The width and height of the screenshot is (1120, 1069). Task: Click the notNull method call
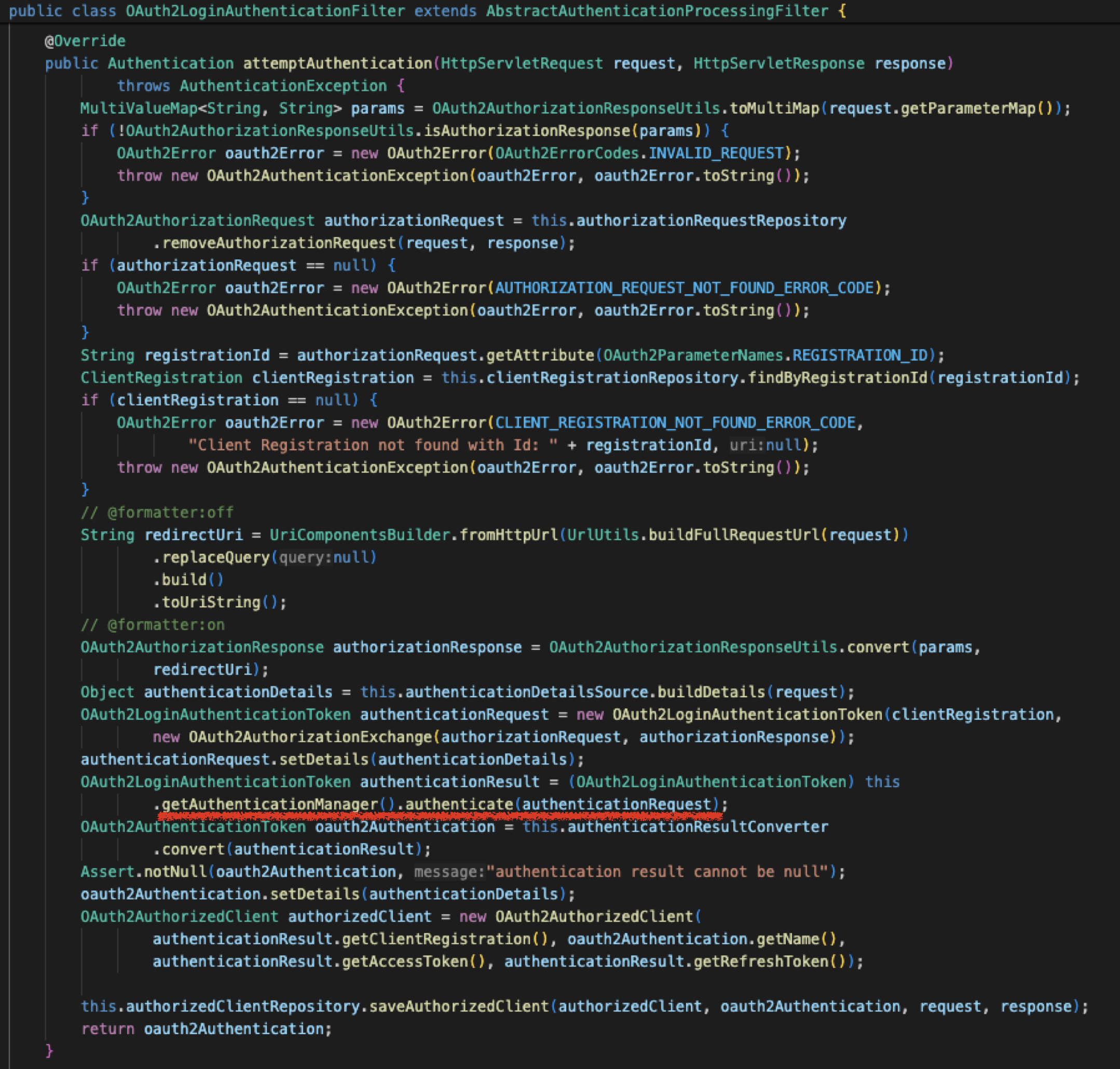[175, 872]
